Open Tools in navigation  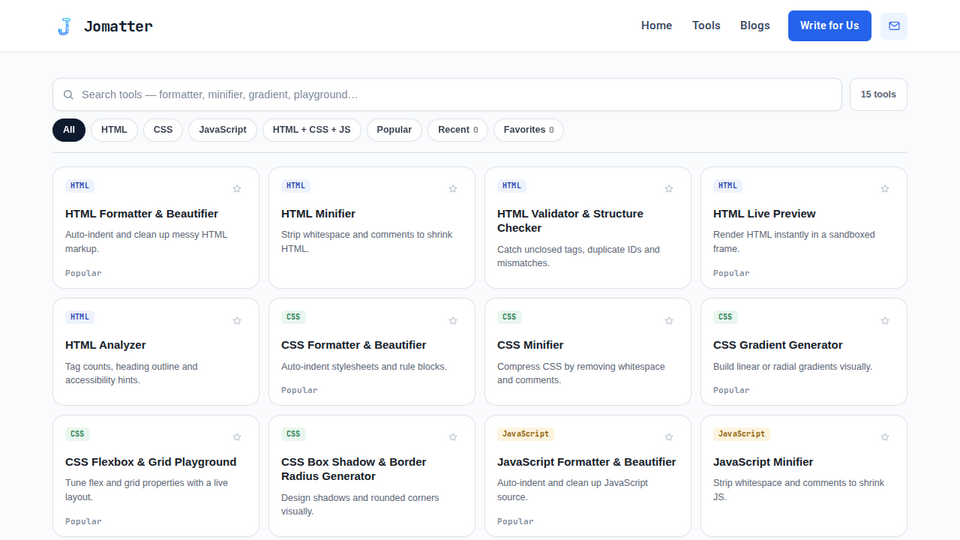click(706, 26)
